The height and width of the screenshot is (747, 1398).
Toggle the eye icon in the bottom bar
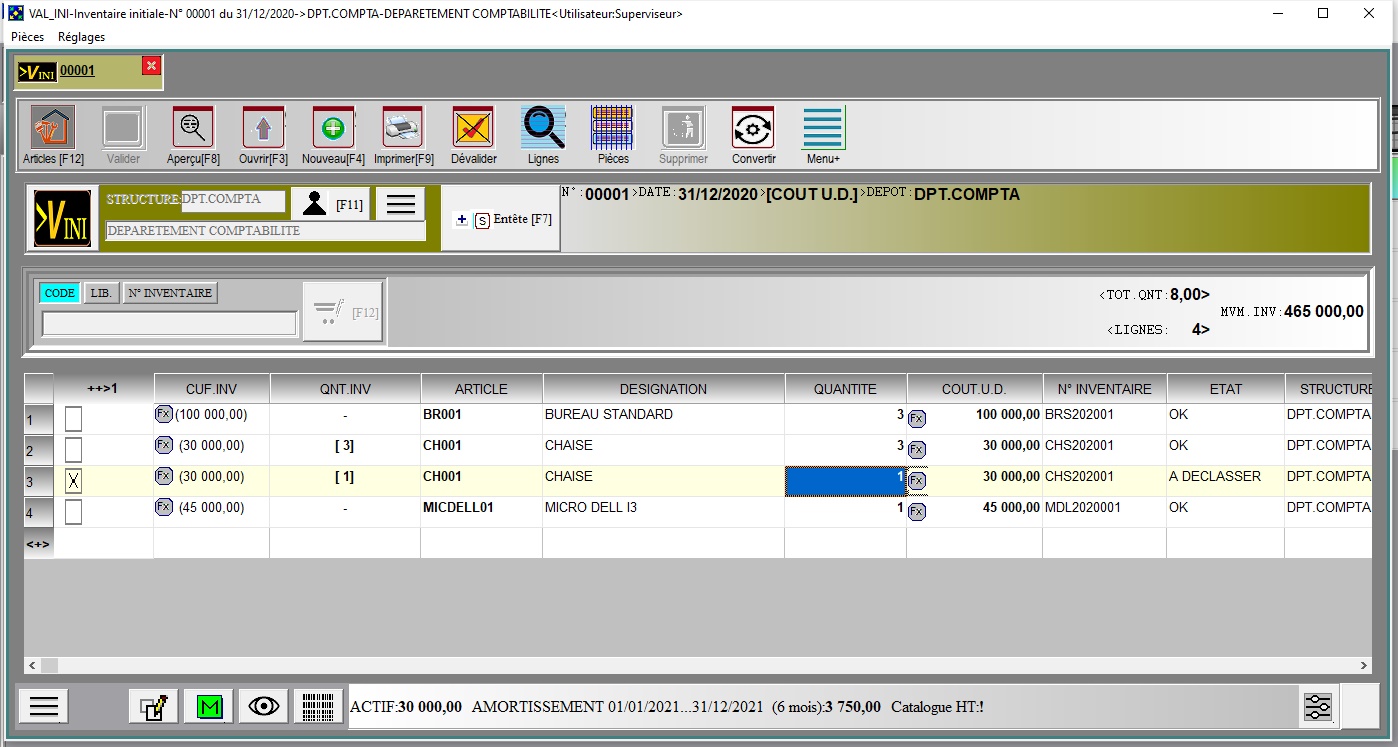coord(264,706)
